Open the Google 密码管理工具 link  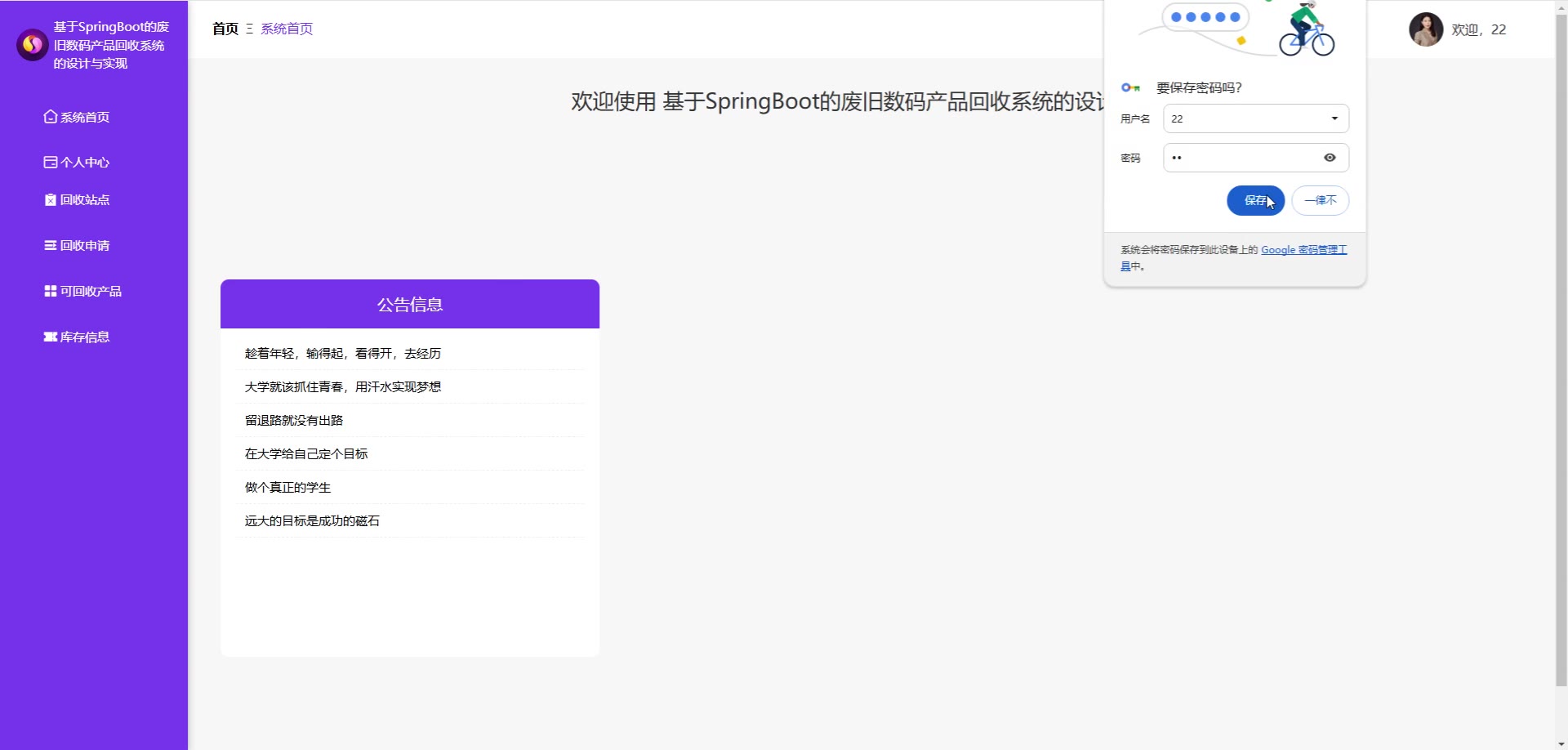coord(1303,250)
